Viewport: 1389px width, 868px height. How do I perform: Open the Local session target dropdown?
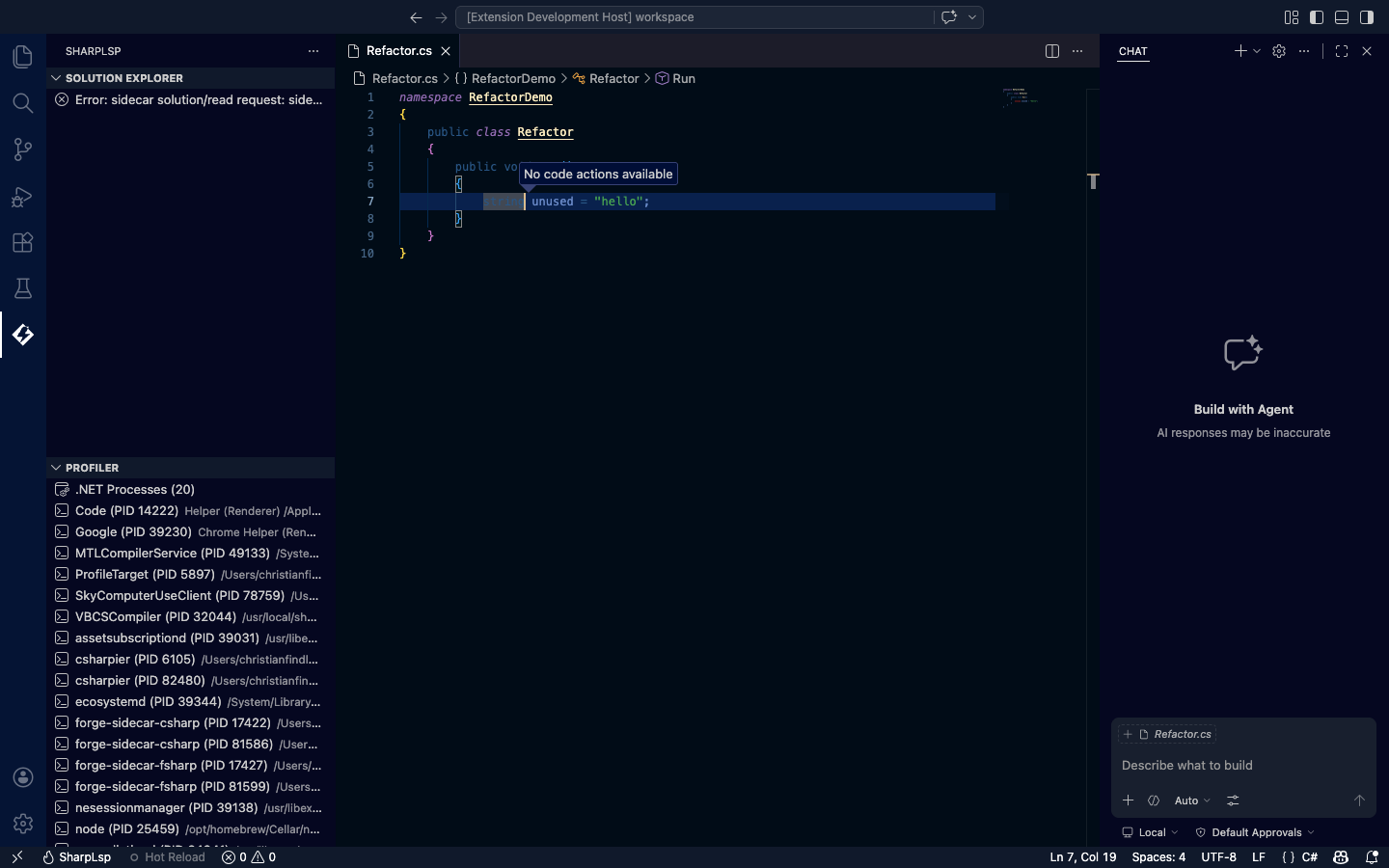tap(1150, 832)
